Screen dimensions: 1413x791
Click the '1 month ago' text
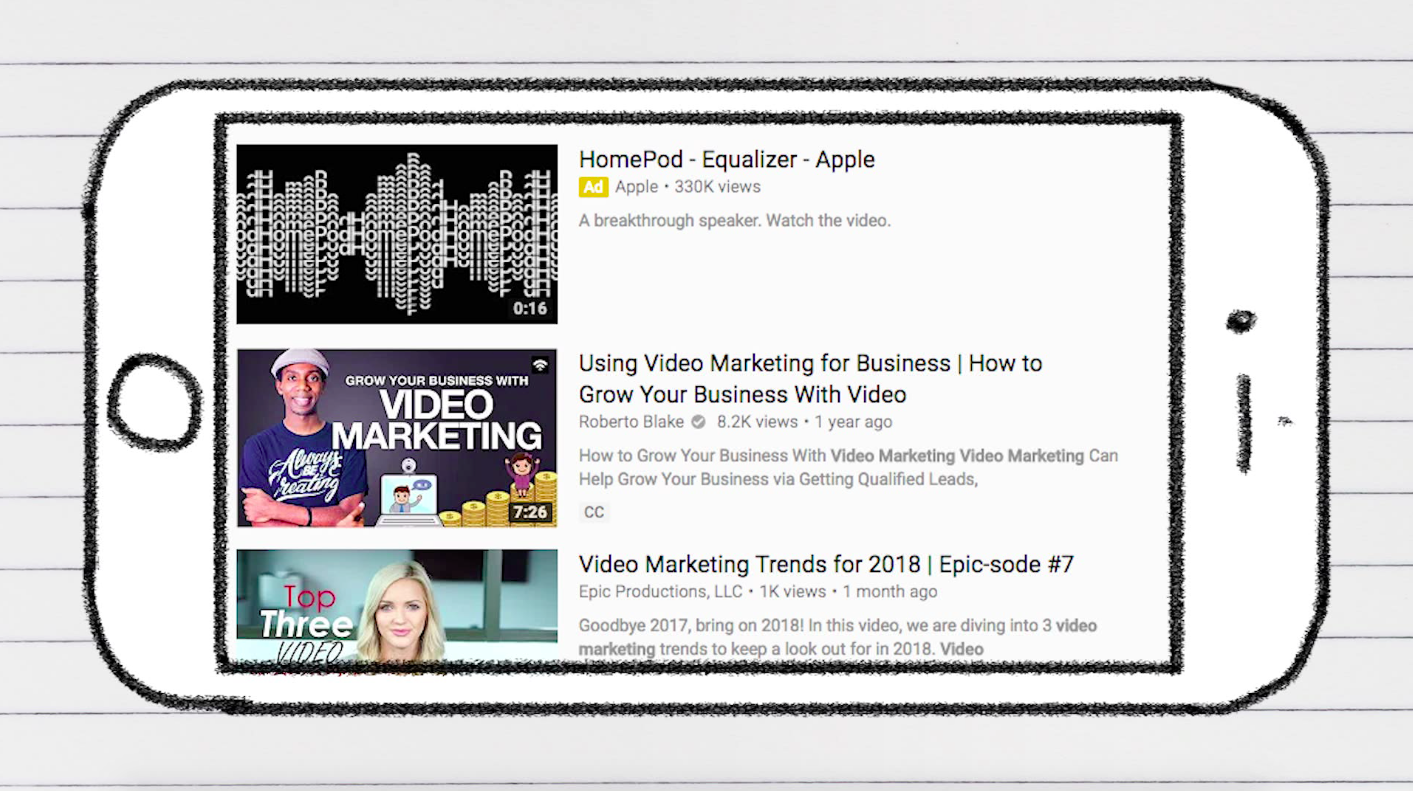tap(890, 592)
